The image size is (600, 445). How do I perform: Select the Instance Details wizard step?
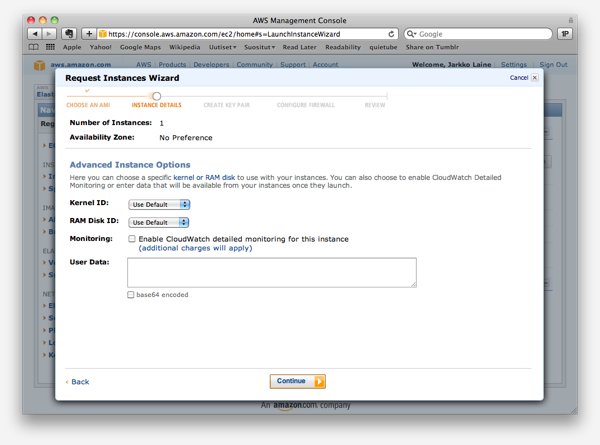coord(156,104)
